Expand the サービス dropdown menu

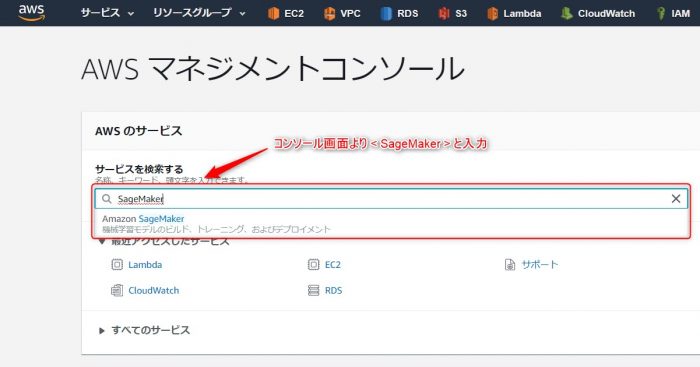(107, 13)
